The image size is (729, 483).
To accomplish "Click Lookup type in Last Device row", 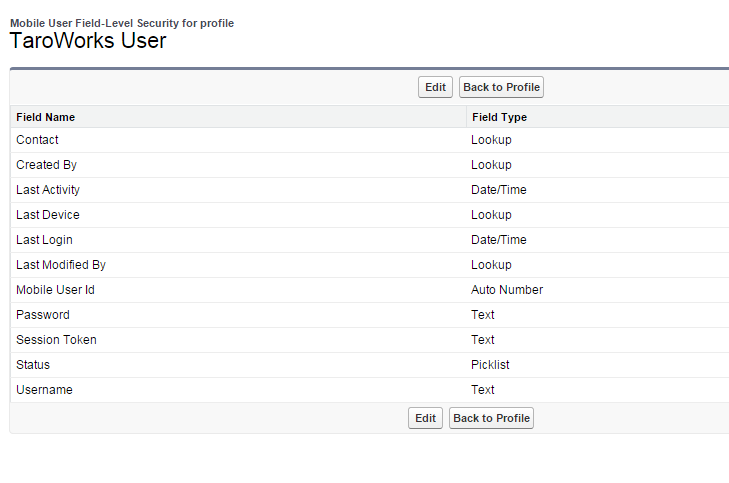I will 491,215.
